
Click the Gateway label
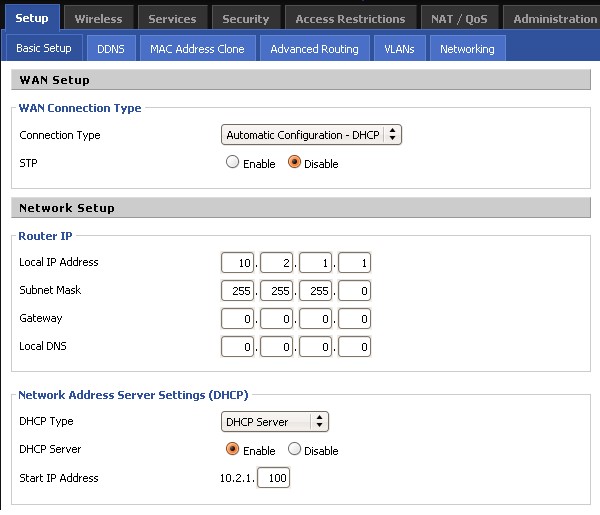coord(41,318)
